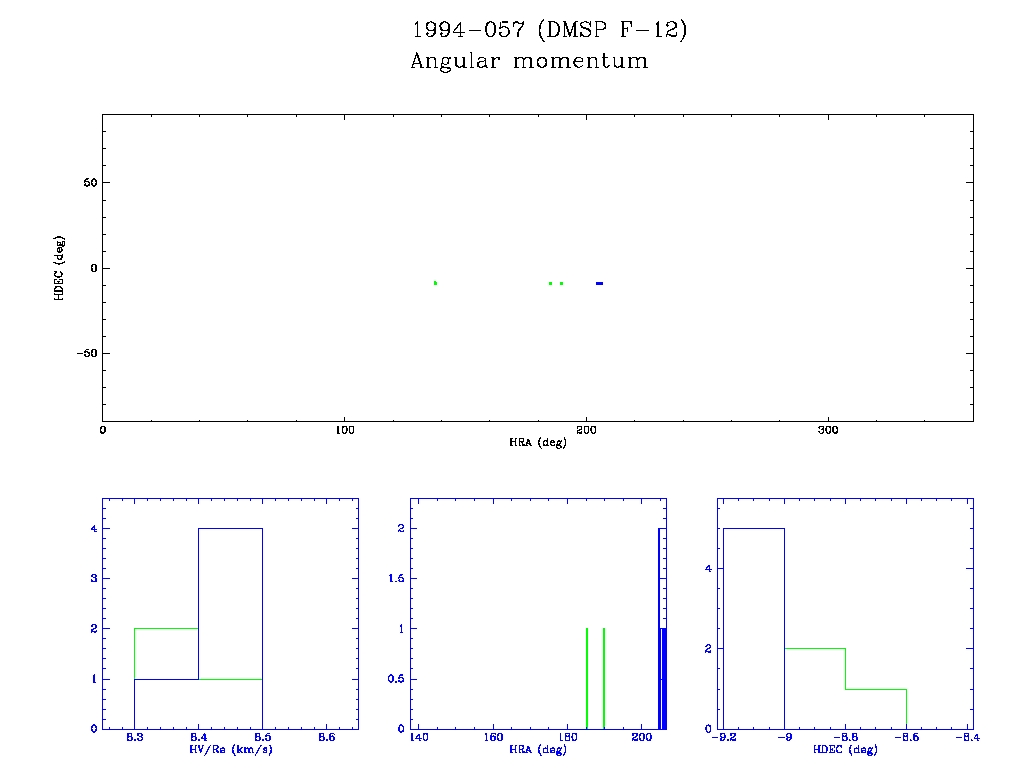The width and height of the screenshot is (1024, 768).
Task: Click the "160" tick label on the HRA histogram
Action: coord(493,738)
